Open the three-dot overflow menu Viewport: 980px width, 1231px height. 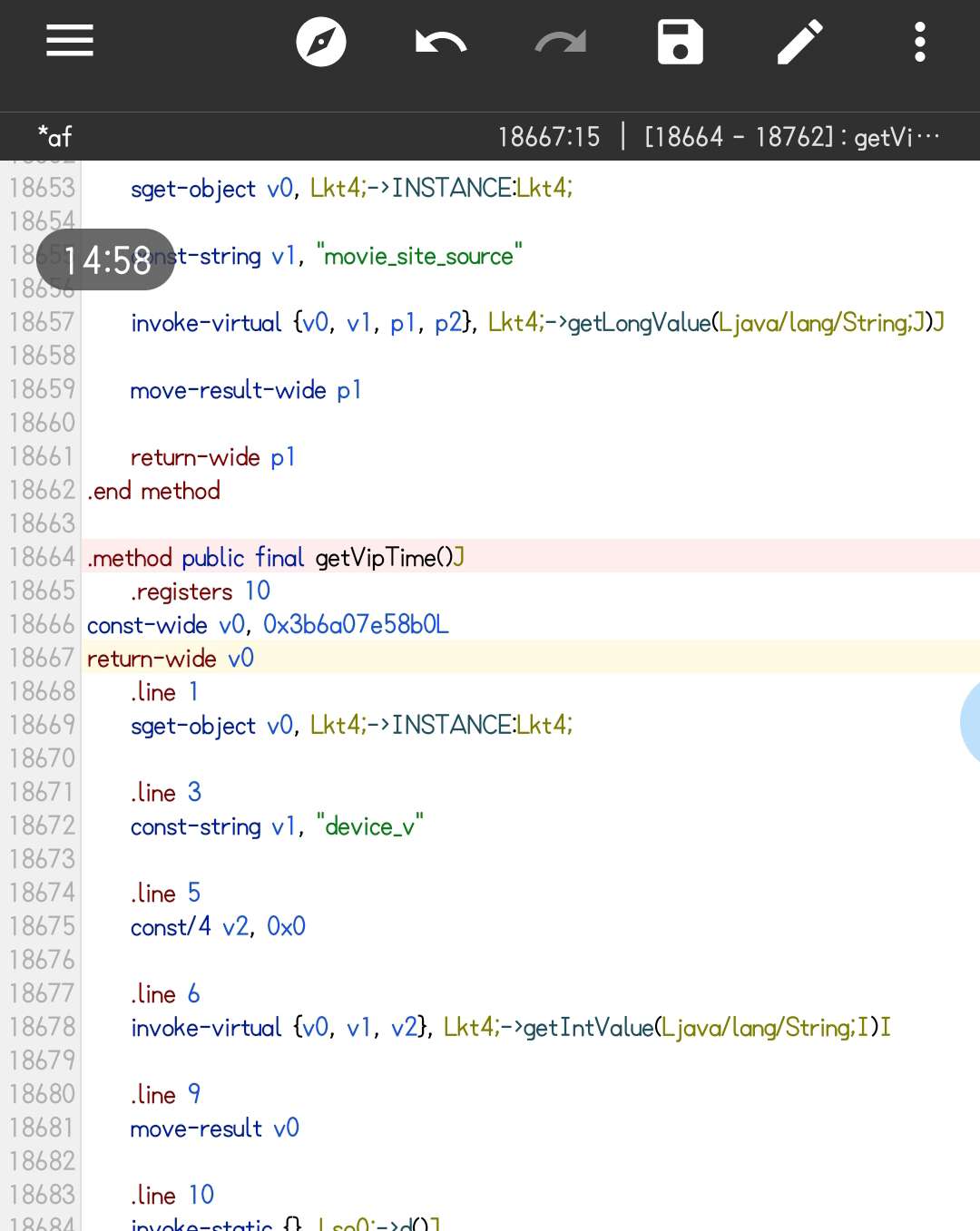(919, 42)
